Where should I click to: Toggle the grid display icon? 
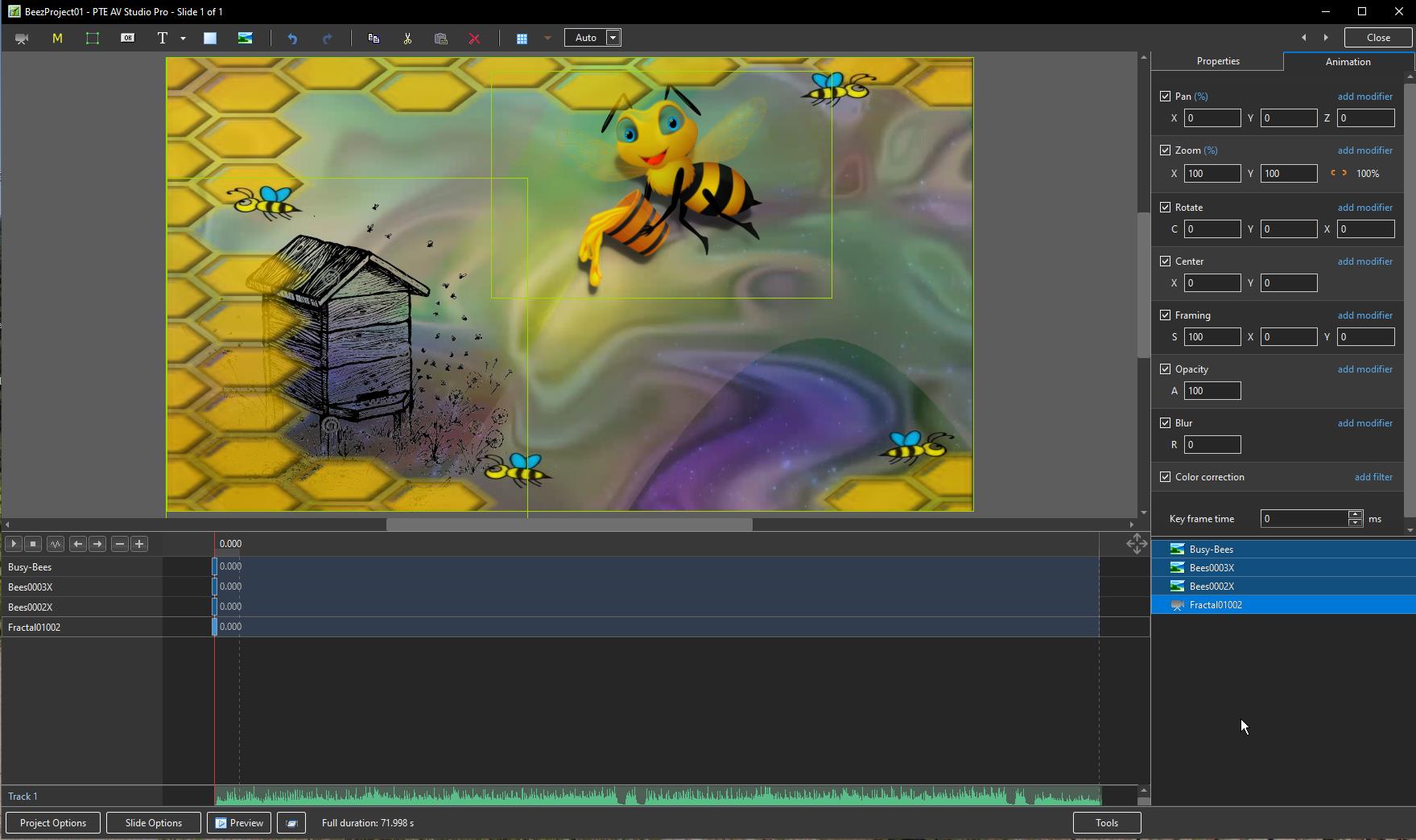(x=522, y=38)
